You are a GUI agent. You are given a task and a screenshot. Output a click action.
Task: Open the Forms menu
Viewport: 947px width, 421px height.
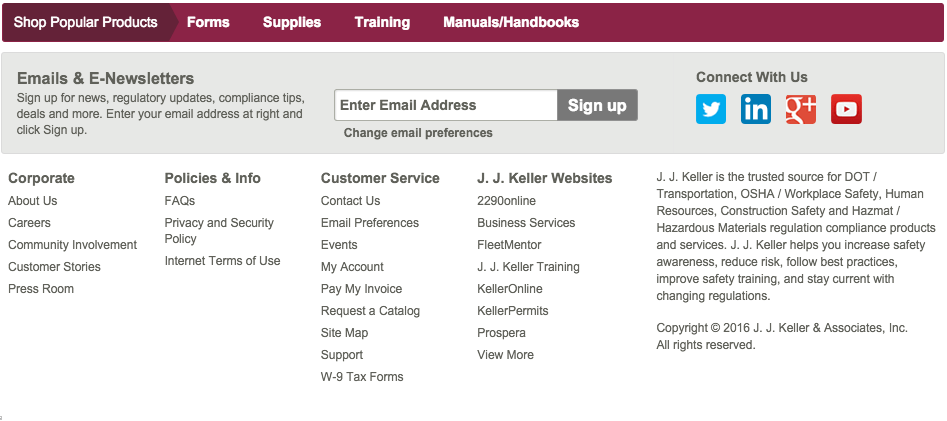[208, 22]
